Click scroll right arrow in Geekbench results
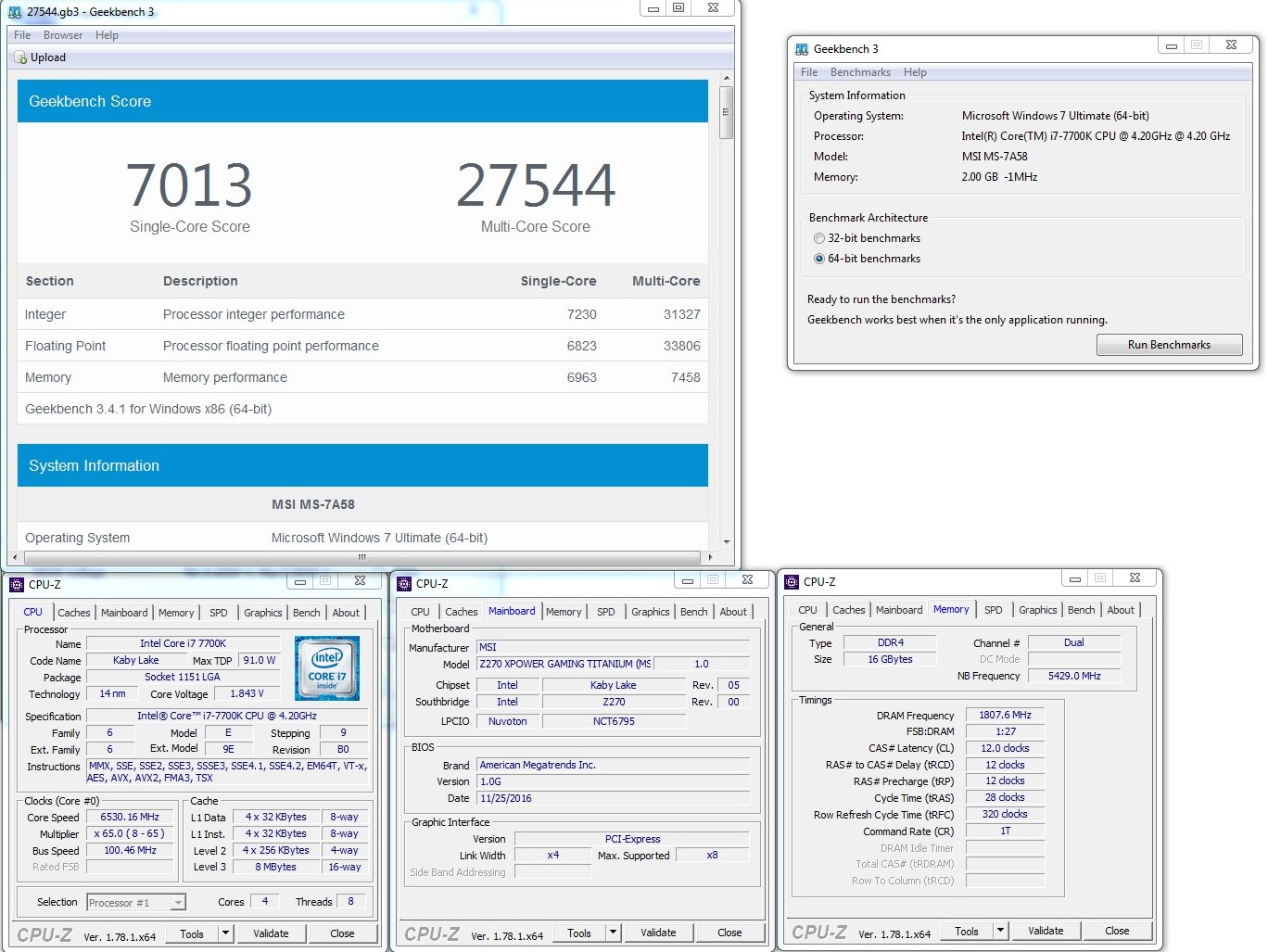Screen dimensions: 1268x952 (x=710, y=557)
